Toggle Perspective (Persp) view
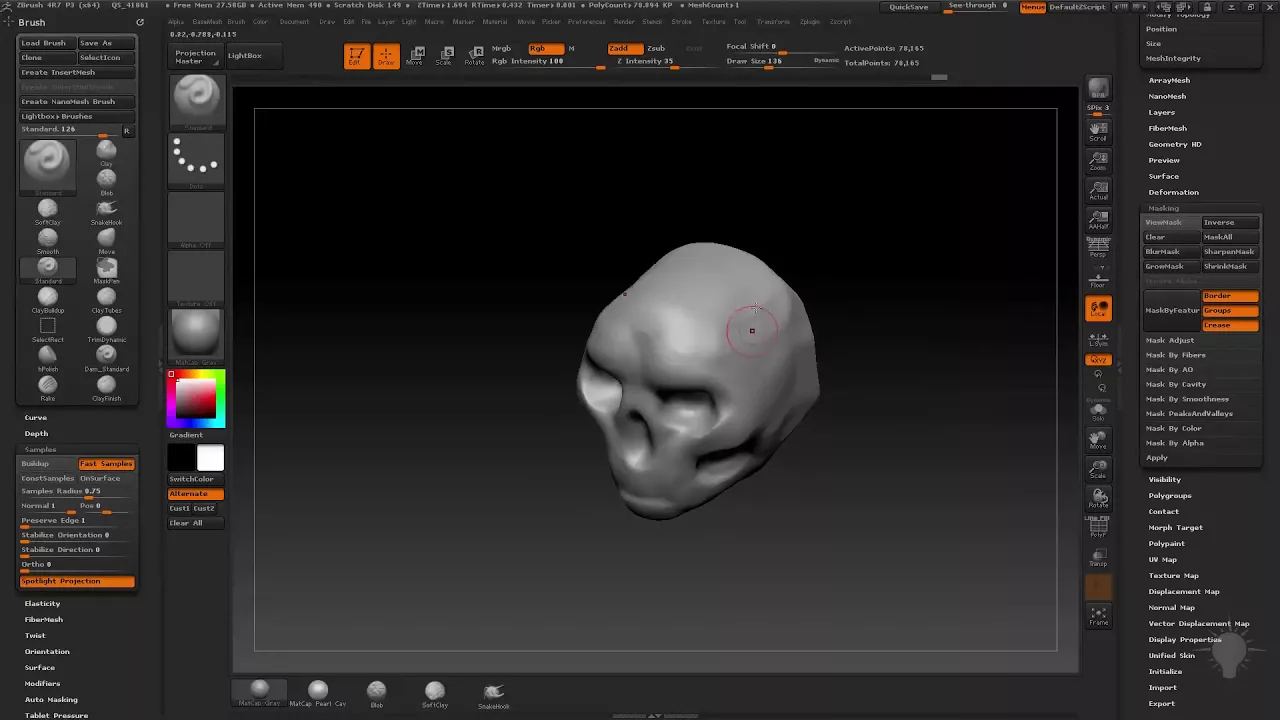 pyautogui.click(x=1098, y=247)
